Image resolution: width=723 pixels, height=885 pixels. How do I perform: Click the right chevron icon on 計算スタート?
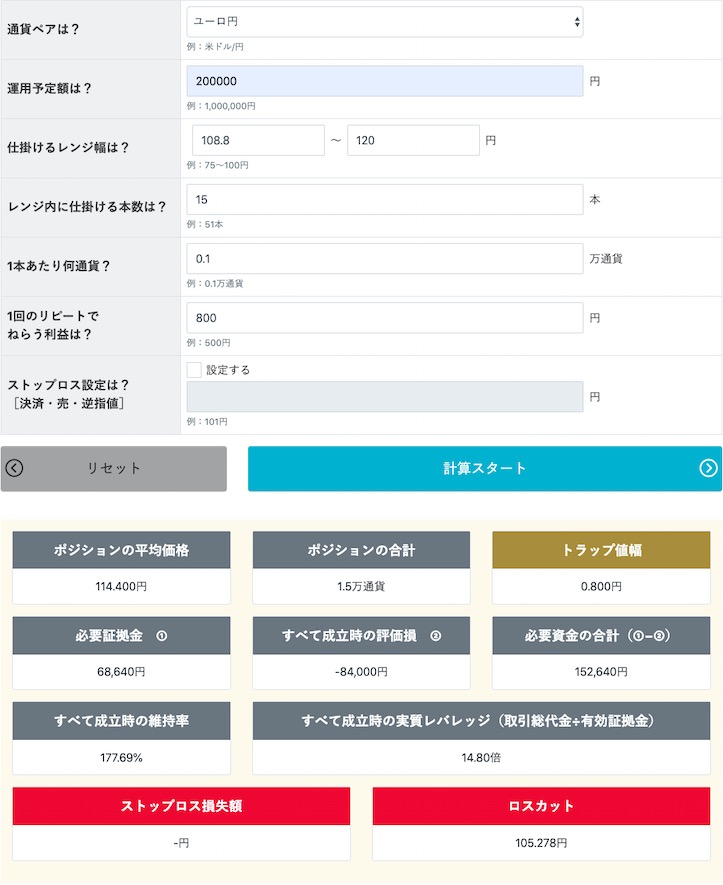pyautogui.click(x=708, y=468)
